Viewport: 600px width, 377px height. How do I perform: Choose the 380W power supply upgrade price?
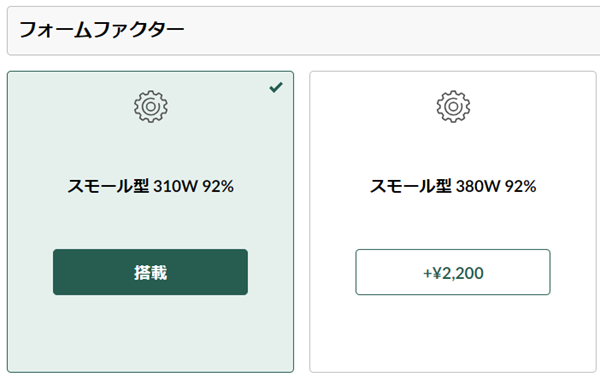(453, 273)
